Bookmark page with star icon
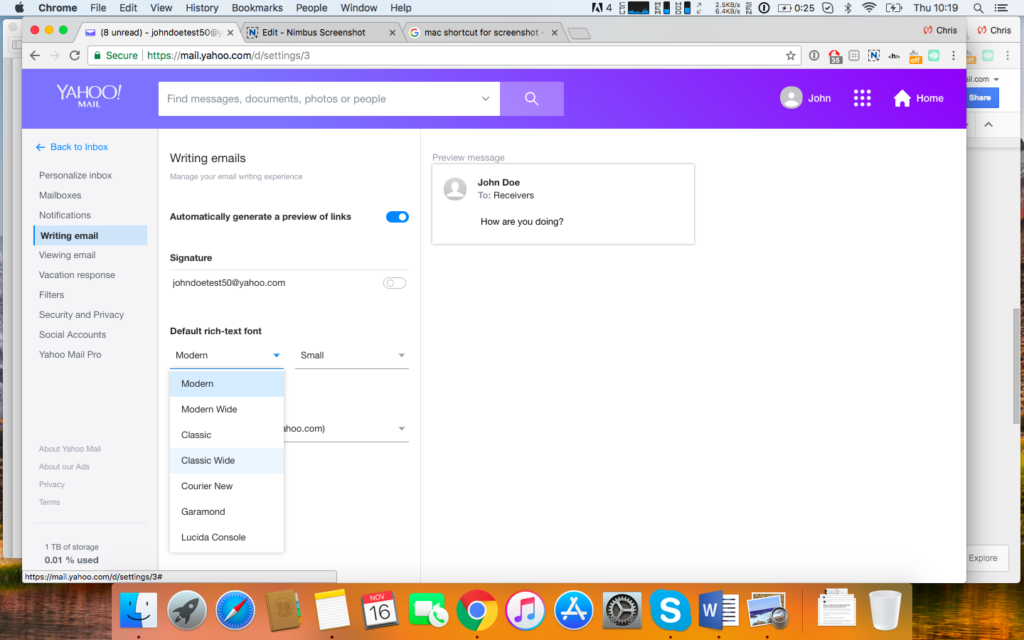Screen dimensions: 1024x640 click(x=790, y=56)
